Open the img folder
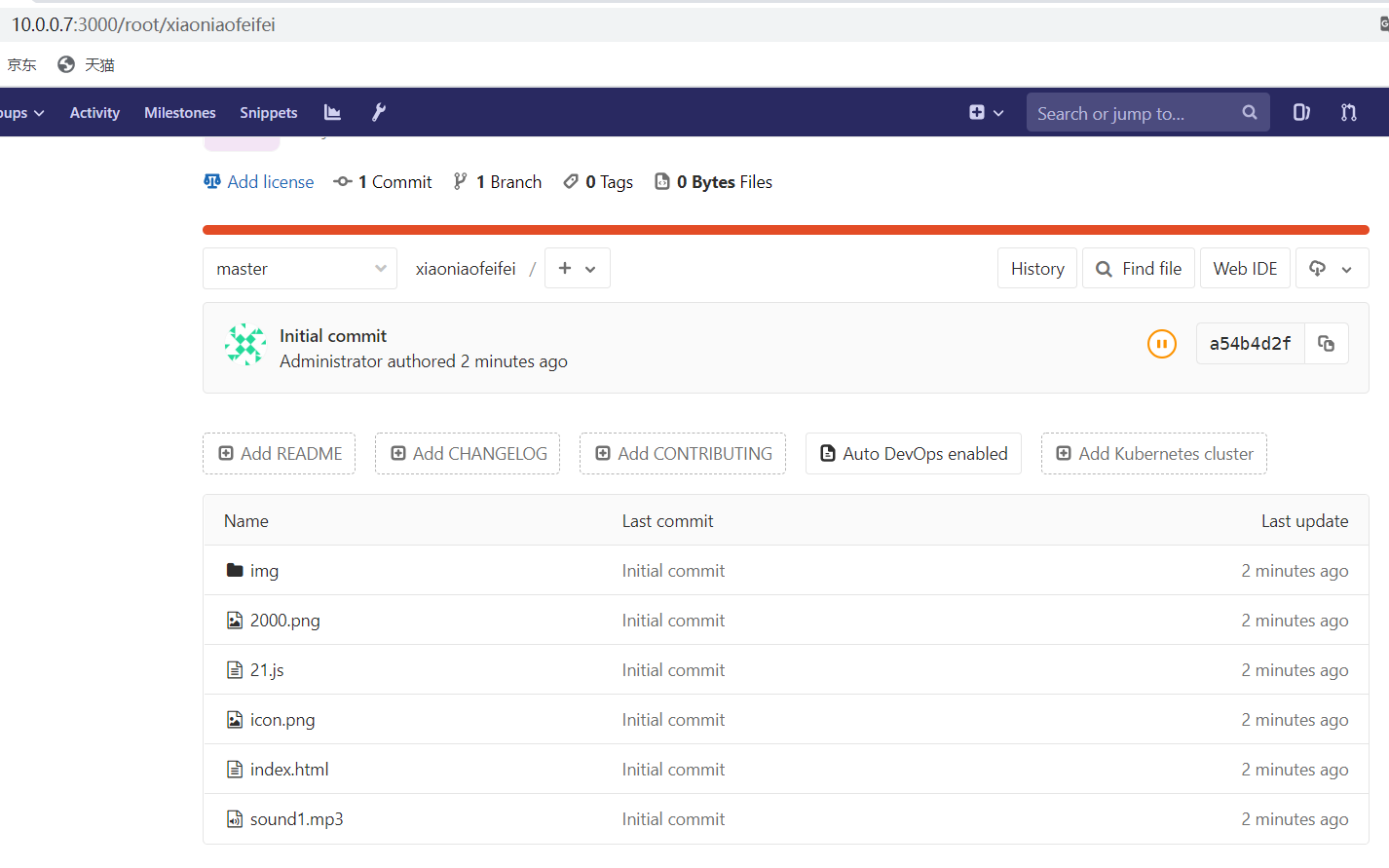 pyautogui.click(x=264, y=571)
